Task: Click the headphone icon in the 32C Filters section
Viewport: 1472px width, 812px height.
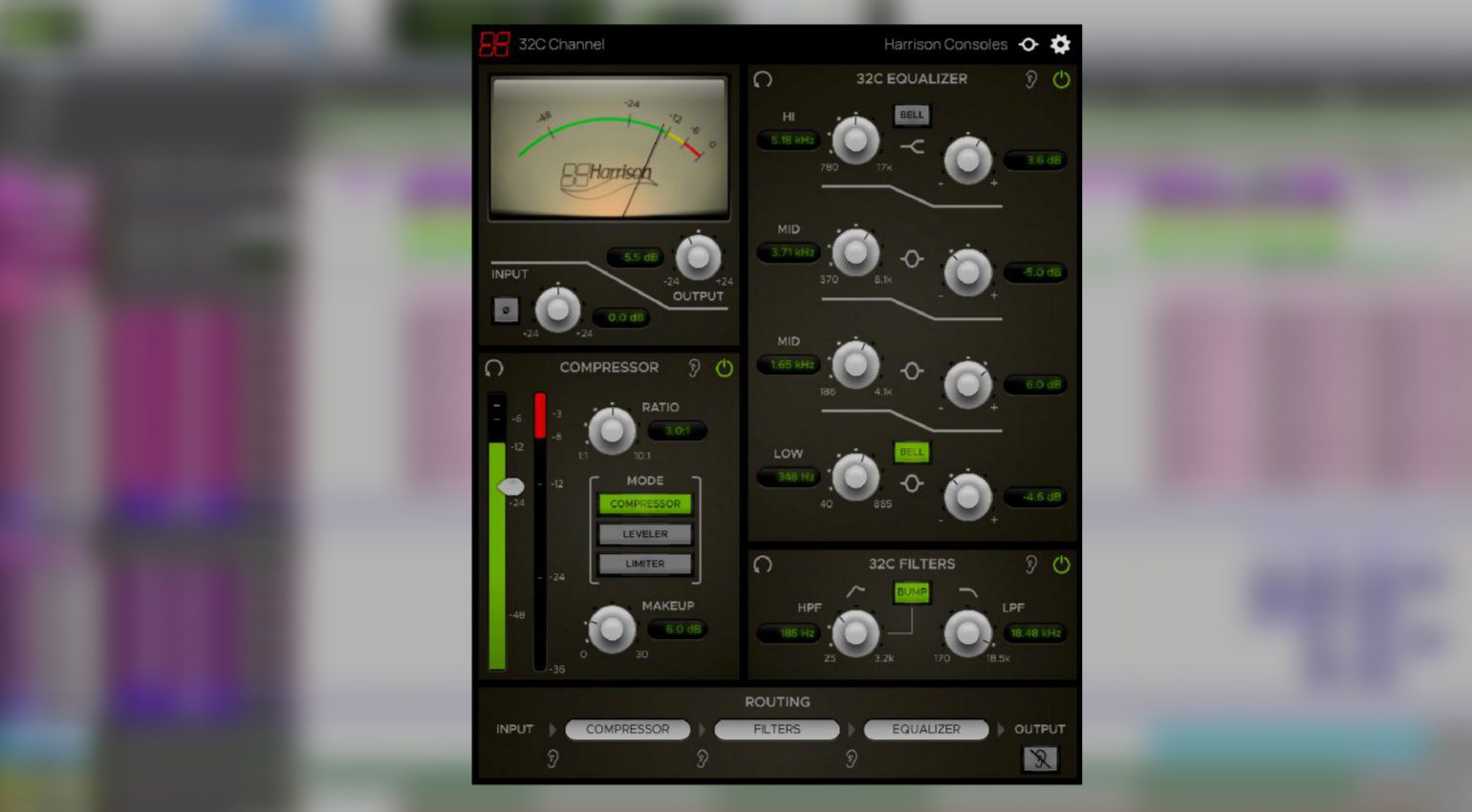Action: [x=762, y=565]
